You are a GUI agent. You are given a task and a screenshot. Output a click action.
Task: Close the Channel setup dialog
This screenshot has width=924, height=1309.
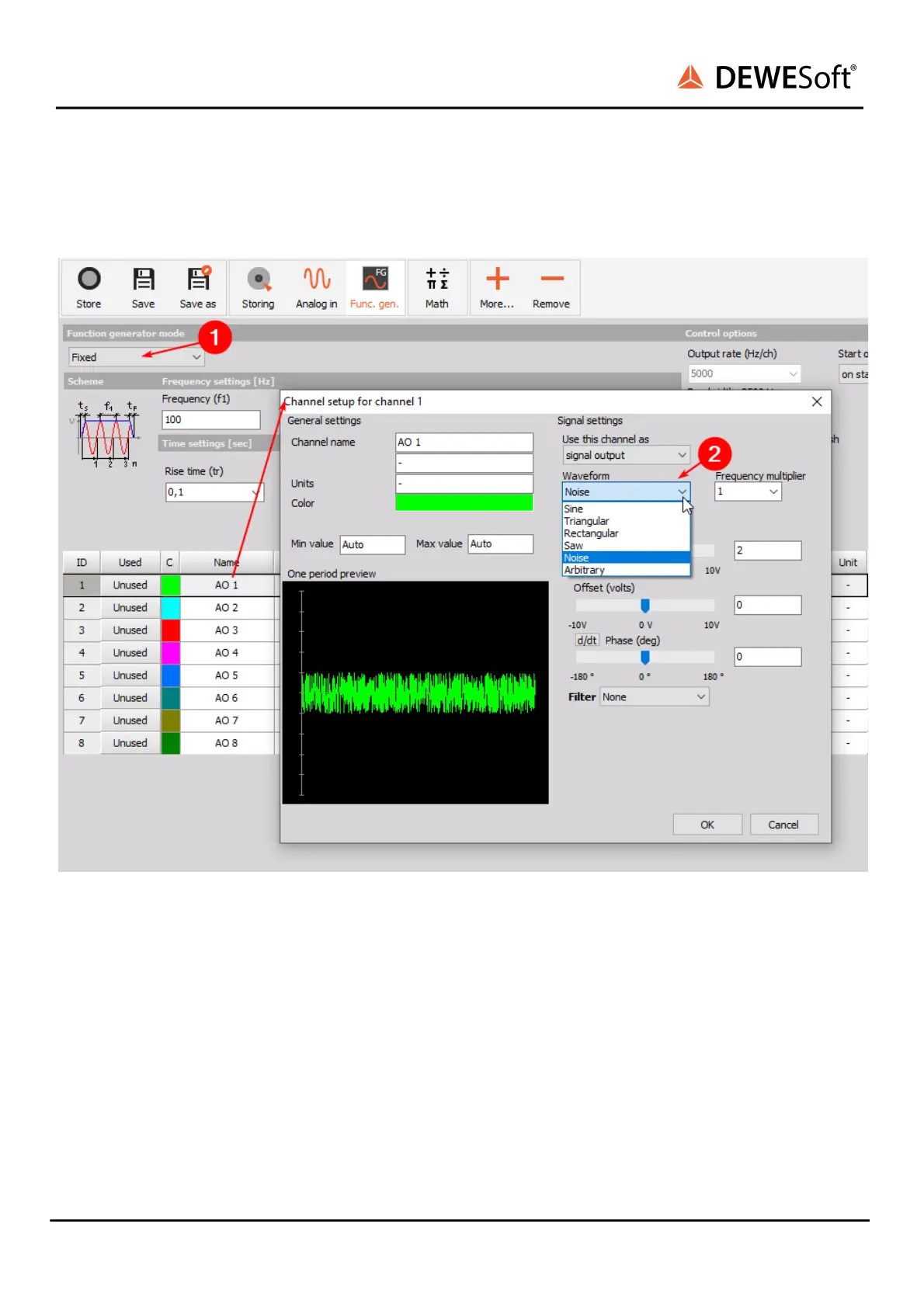tap(817, 401)
